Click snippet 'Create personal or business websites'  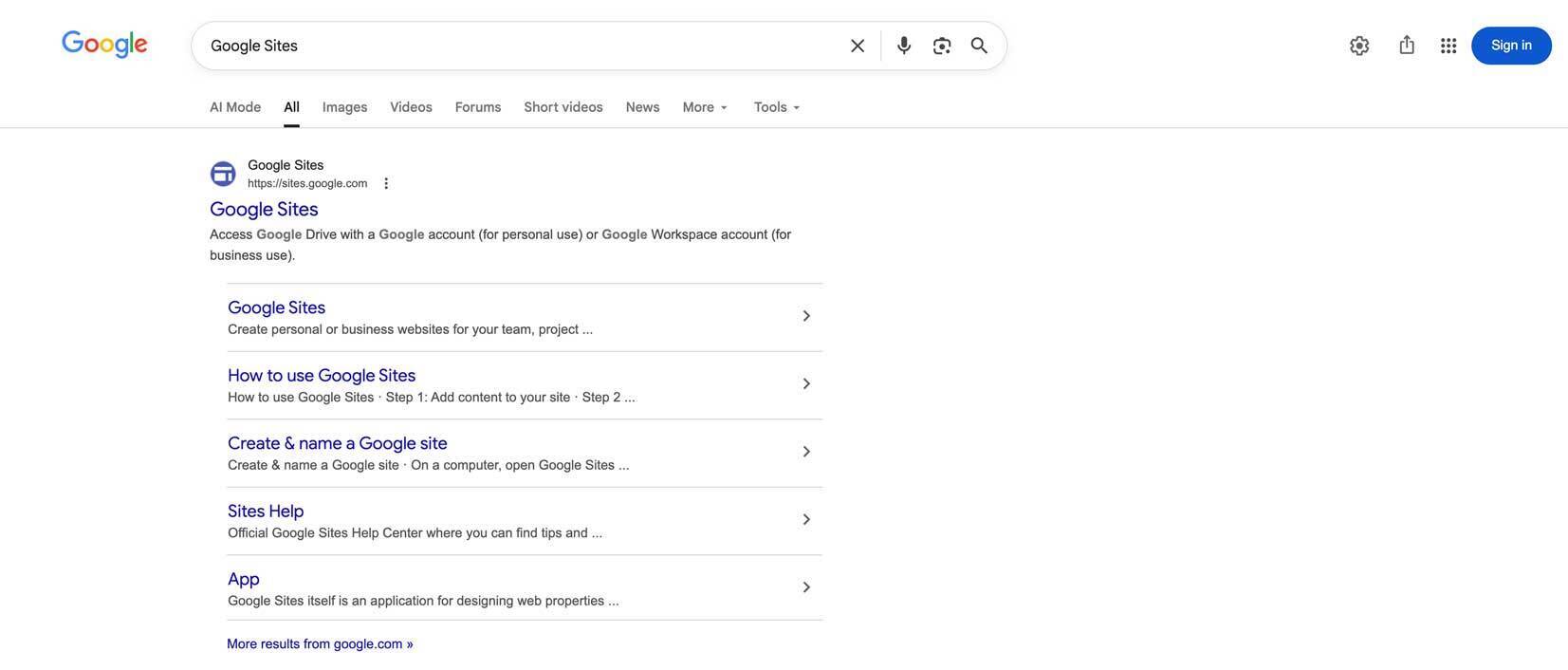pos(410,329)
